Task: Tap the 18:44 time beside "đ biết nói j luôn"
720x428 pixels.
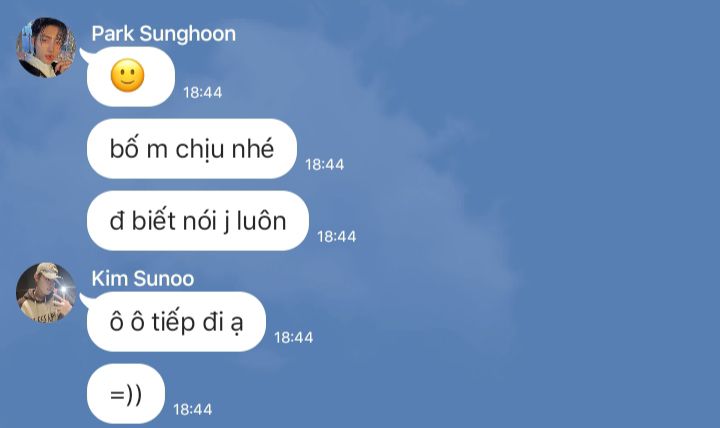Action: click(x=337, y=237)
